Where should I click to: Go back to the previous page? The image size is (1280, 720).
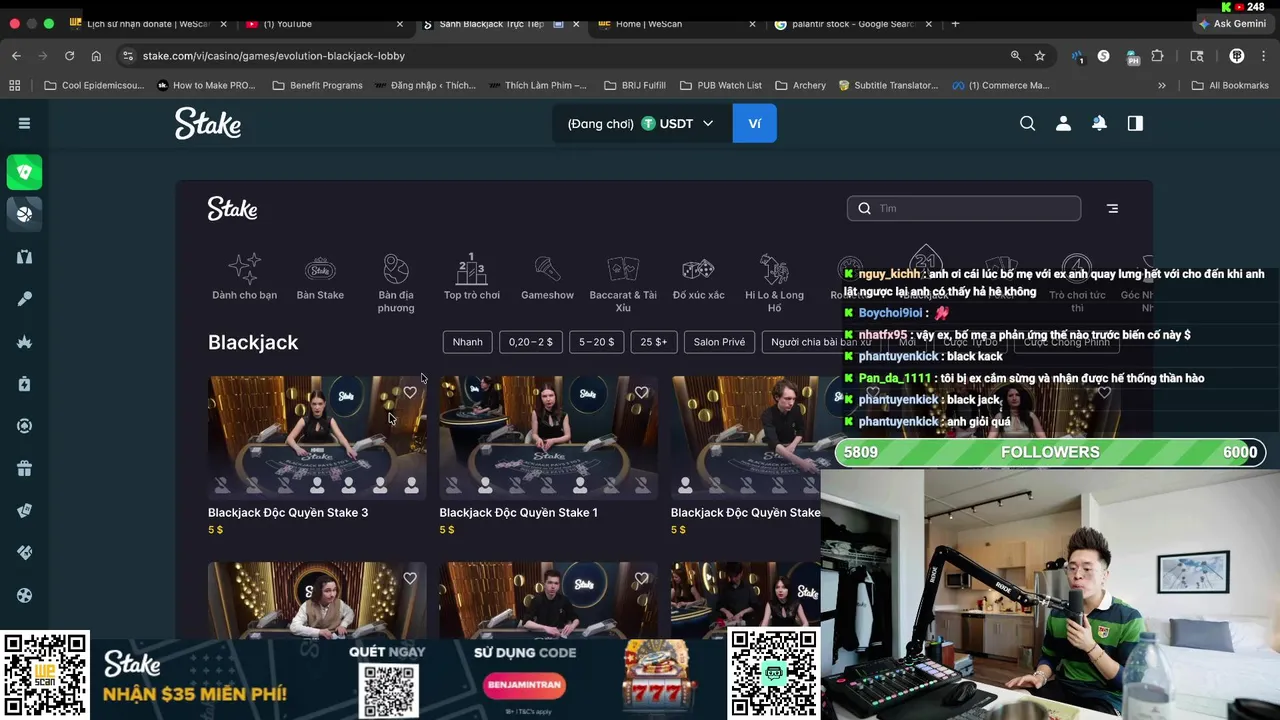point(16,56)
